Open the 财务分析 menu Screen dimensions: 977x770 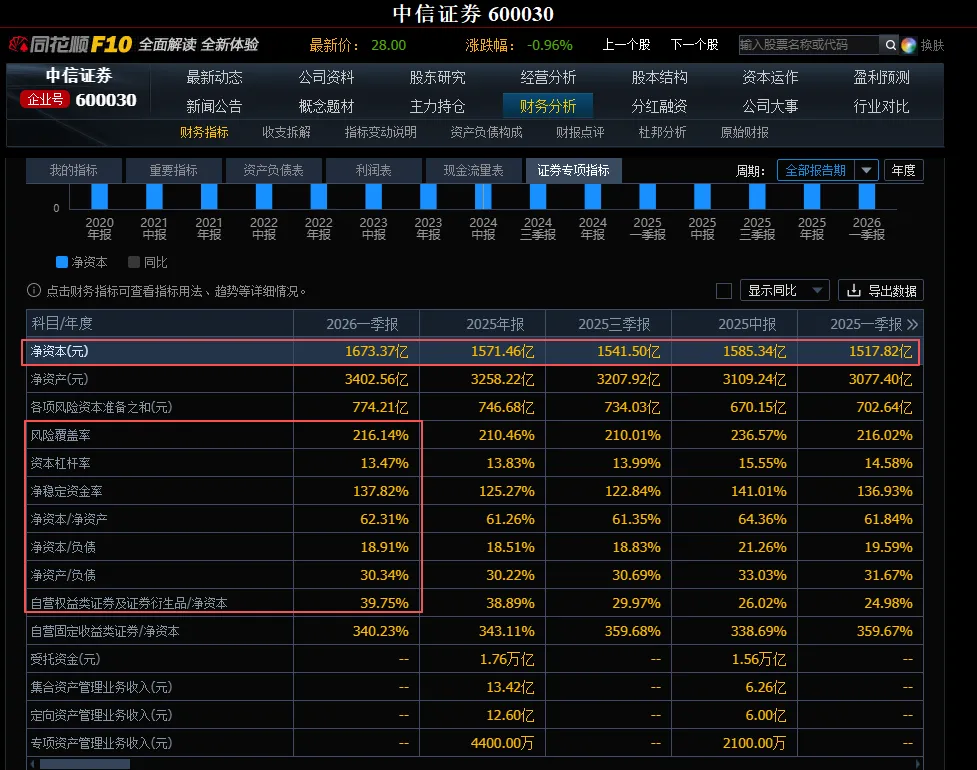[548, 106]
